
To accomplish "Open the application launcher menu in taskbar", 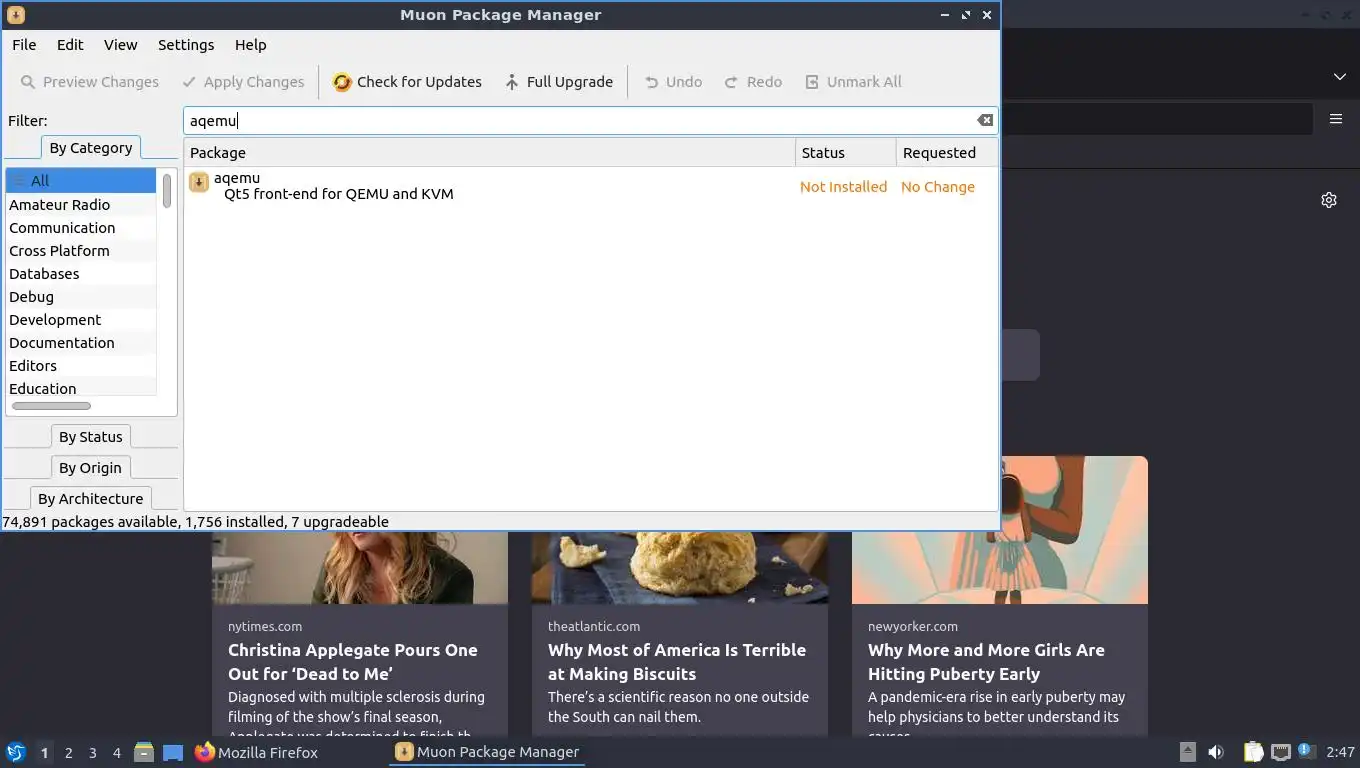I will tap(16, 752).
